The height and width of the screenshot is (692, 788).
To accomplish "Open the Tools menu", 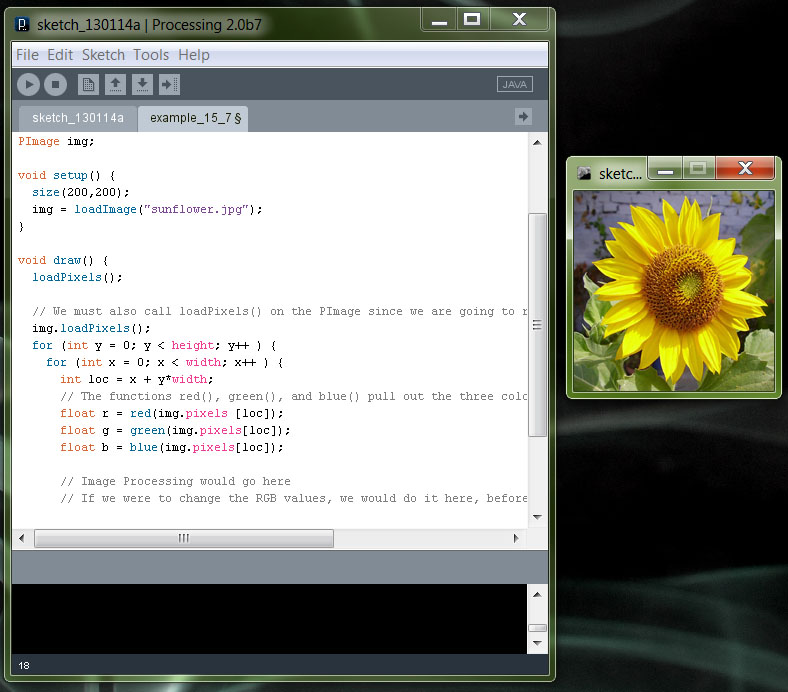I will click(151, 55).
